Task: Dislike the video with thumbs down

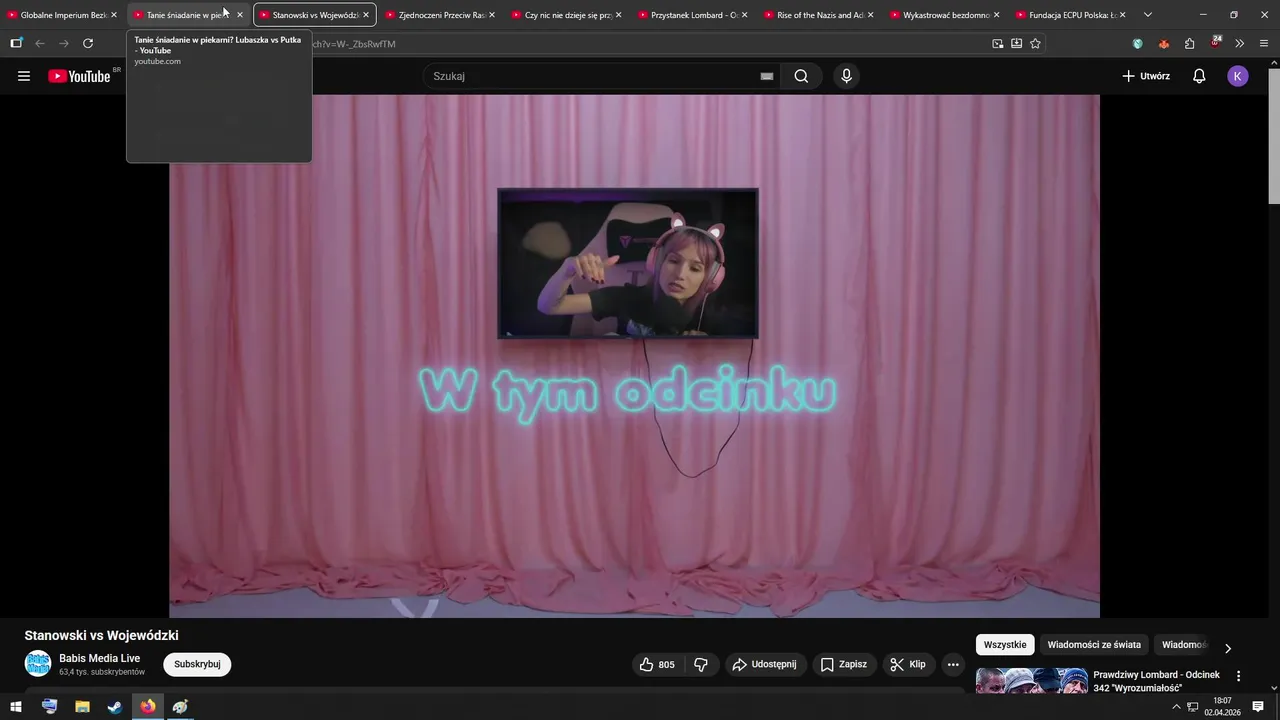Action: pyautogui.click(x=701, y=664)
